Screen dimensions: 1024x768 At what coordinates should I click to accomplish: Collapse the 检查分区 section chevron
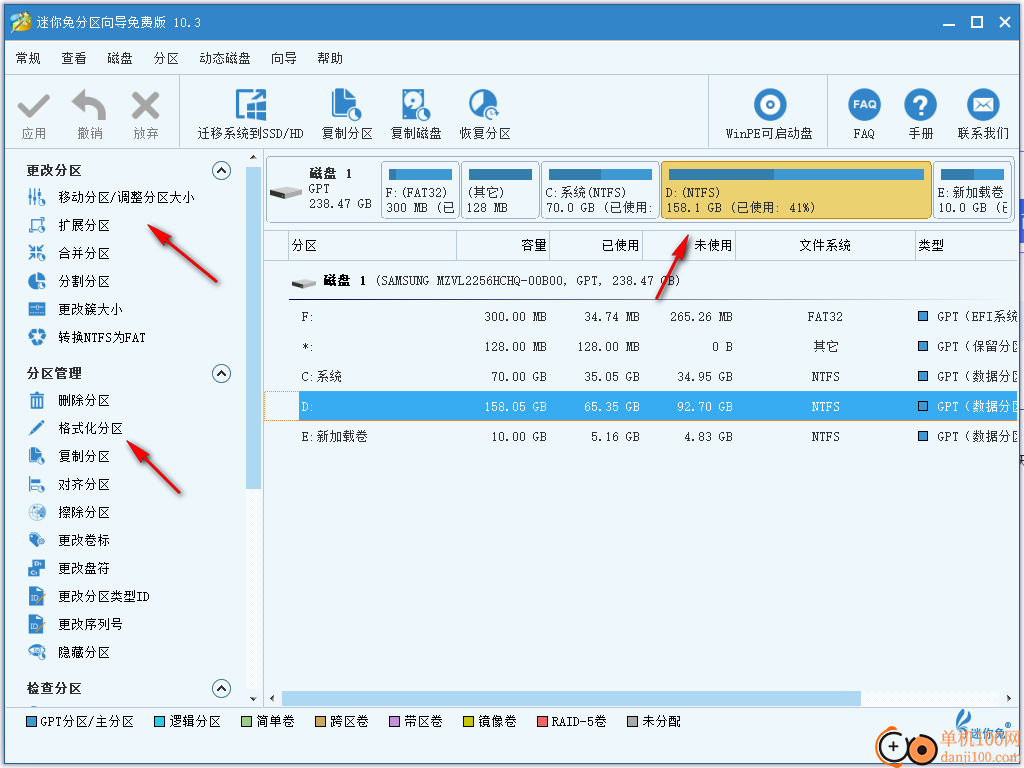[x=221, y=688]
